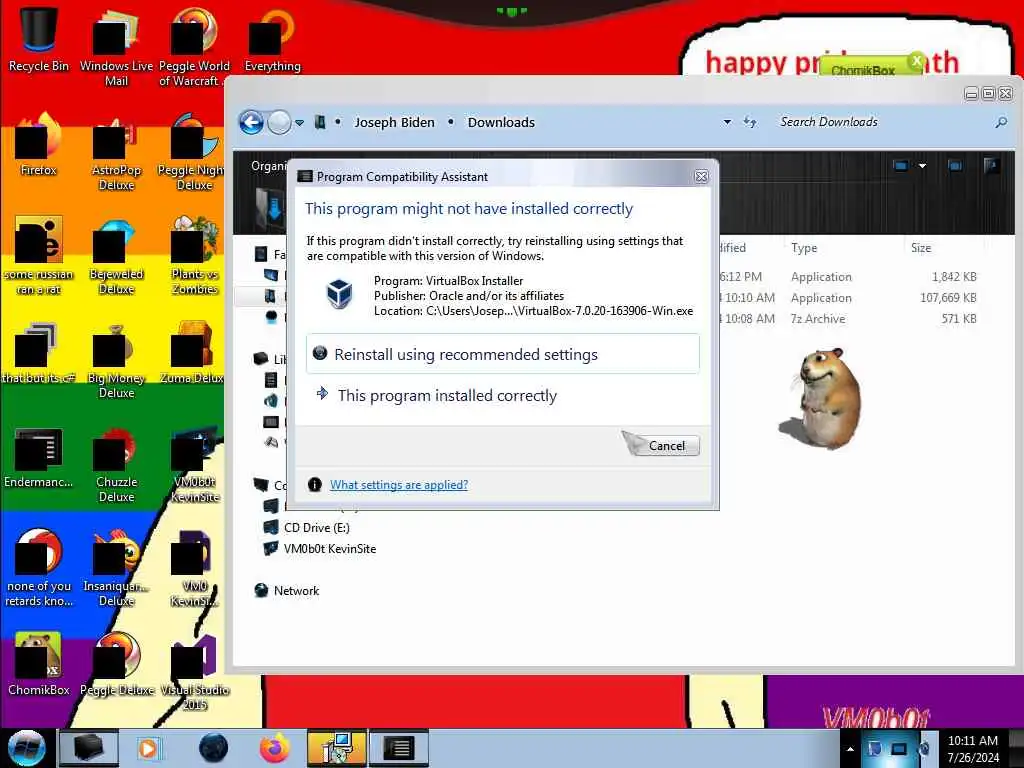Select the 7z Archive file row

pyautogui.click(x=848, y=319)
